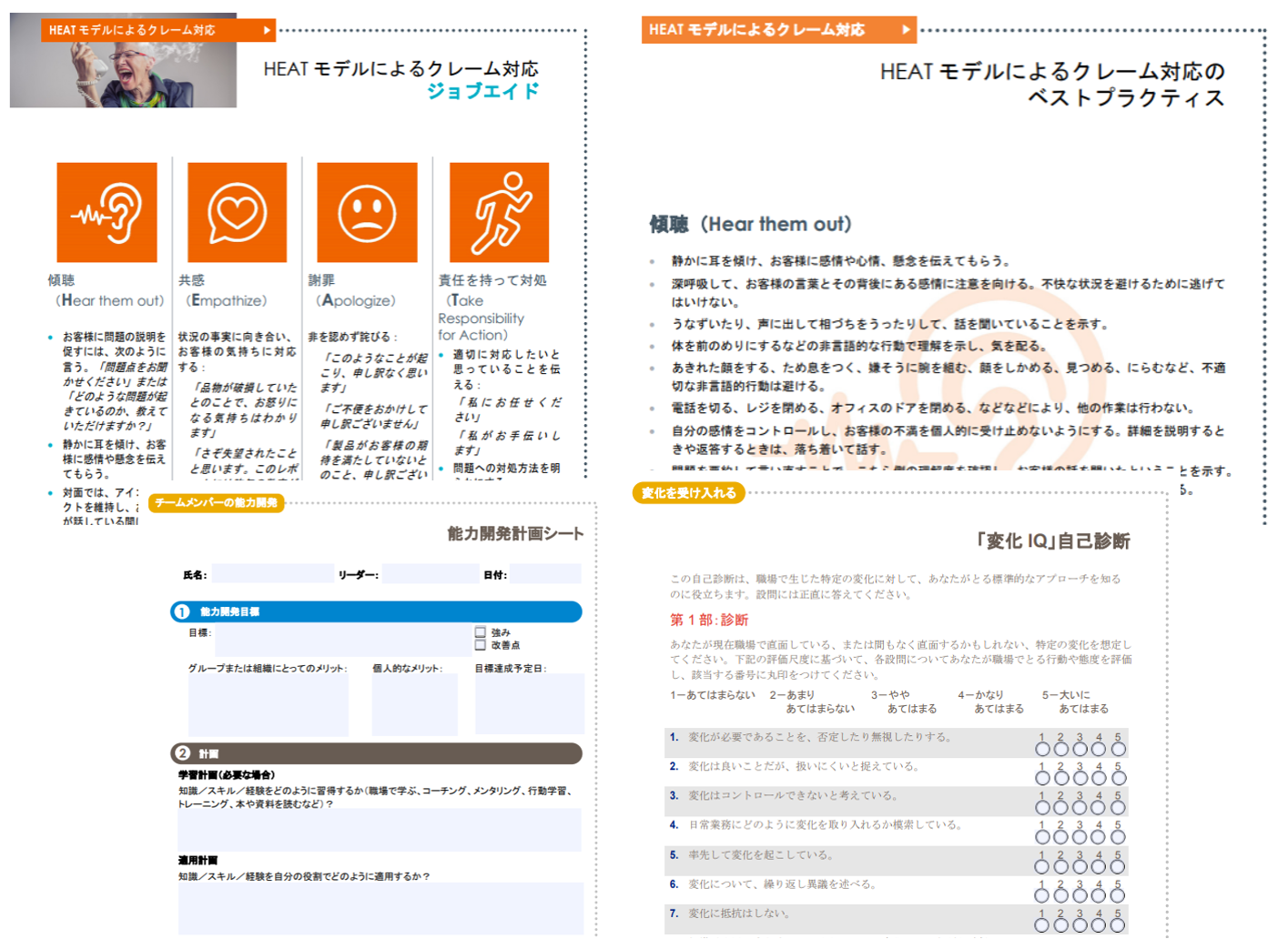Click the blue 能力開発目標 section bar
This screenshot has width=1288, height=939.
pyautogui.click(x=376, y=611)
